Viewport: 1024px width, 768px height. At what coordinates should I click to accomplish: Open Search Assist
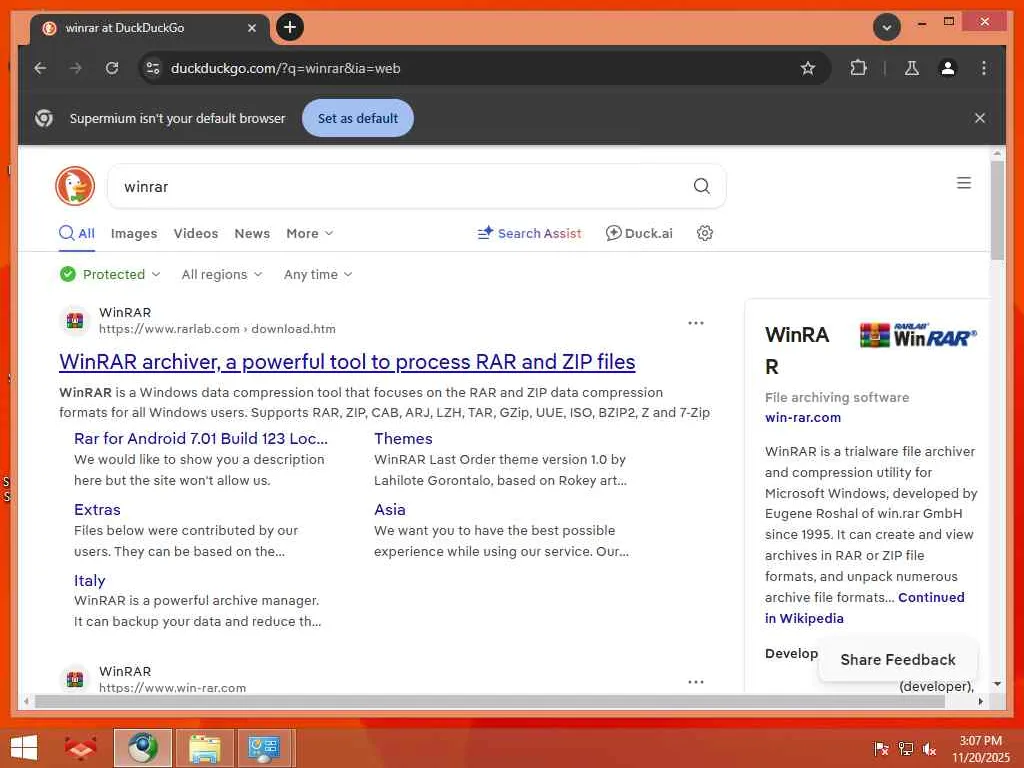click(x=529, y=233)
